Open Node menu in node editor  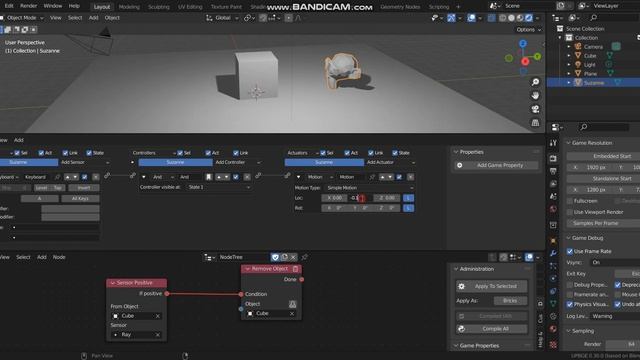coord(59,257)
